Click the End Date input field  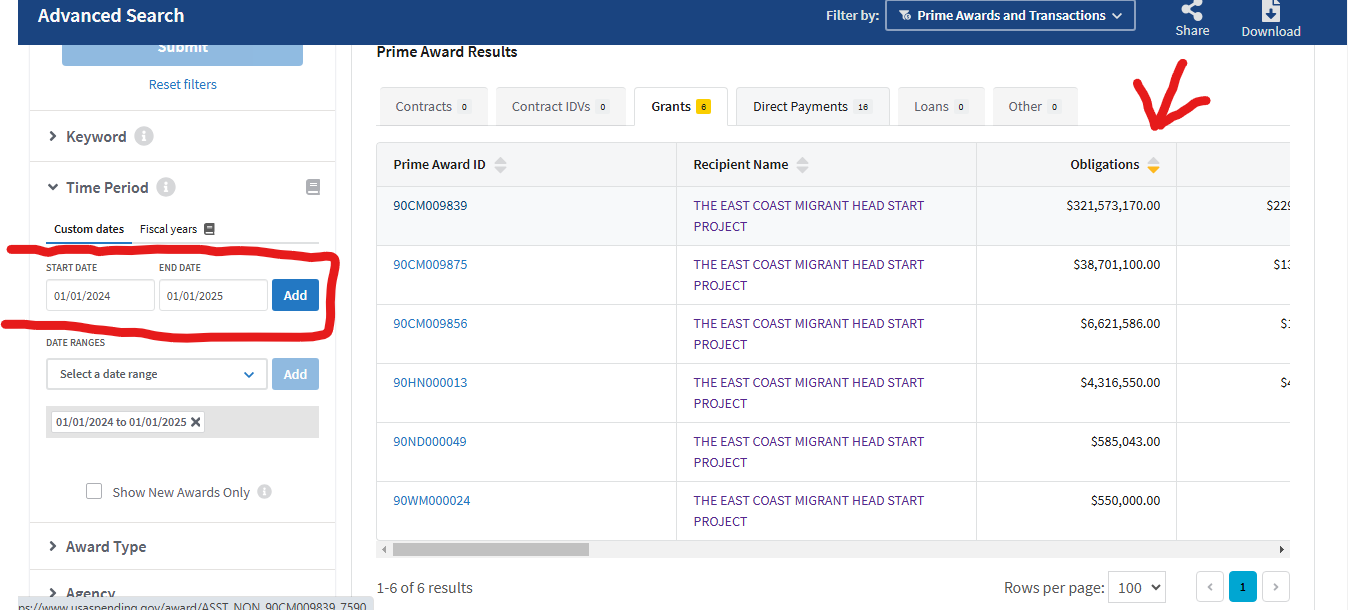pyautogui.click(x=213, y=295)
